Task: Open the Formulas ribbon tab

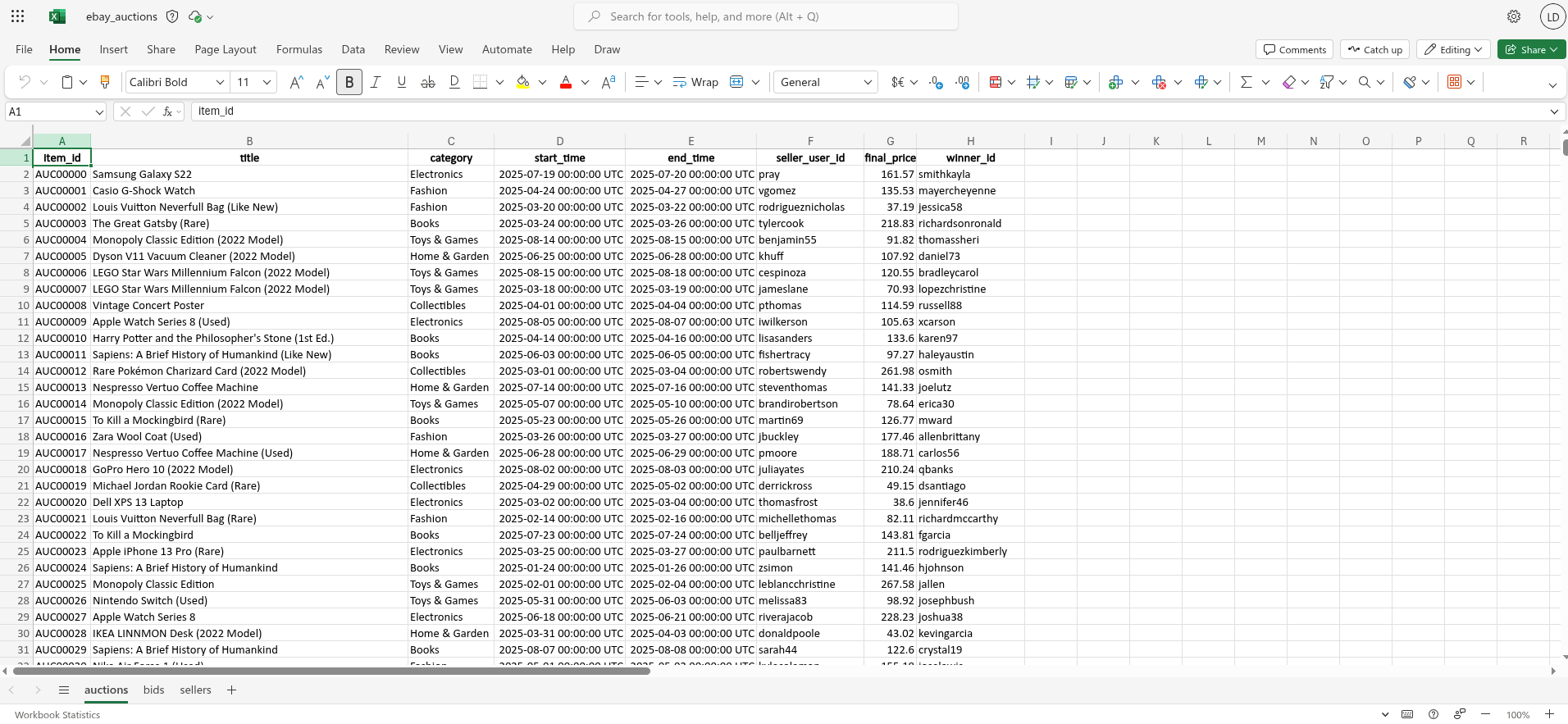Action: [x=299, y=49]
